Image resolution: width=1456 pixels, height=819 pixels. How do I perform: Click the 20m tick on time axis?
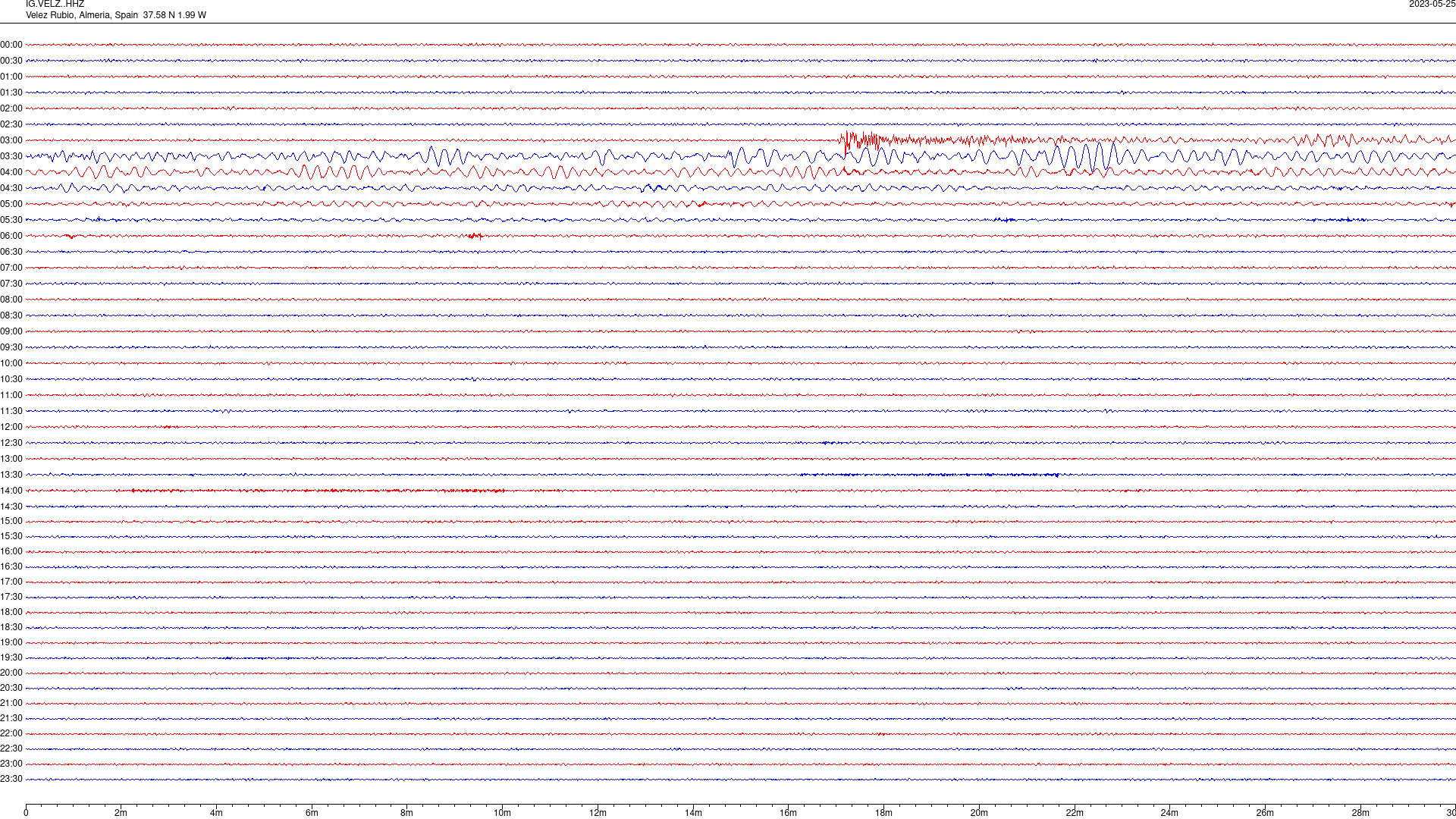(979, 813)
